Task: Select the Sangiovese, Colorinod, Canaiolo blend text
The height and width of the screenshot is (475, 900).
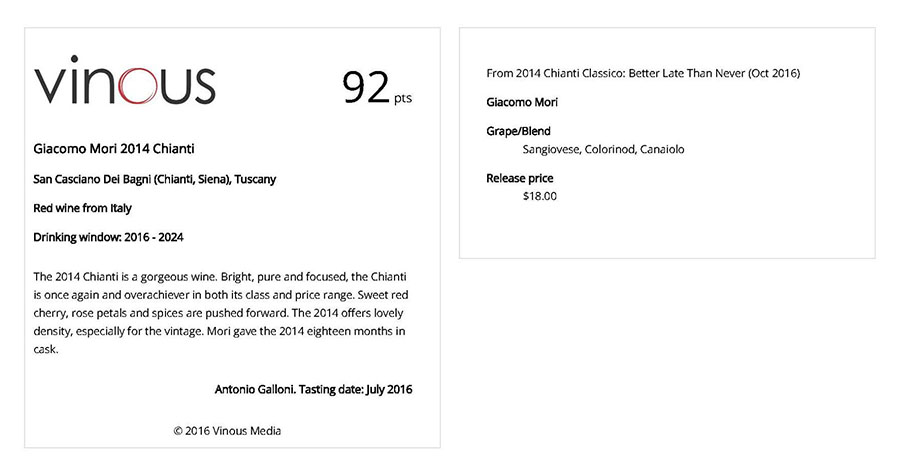Action: [603, 149]
